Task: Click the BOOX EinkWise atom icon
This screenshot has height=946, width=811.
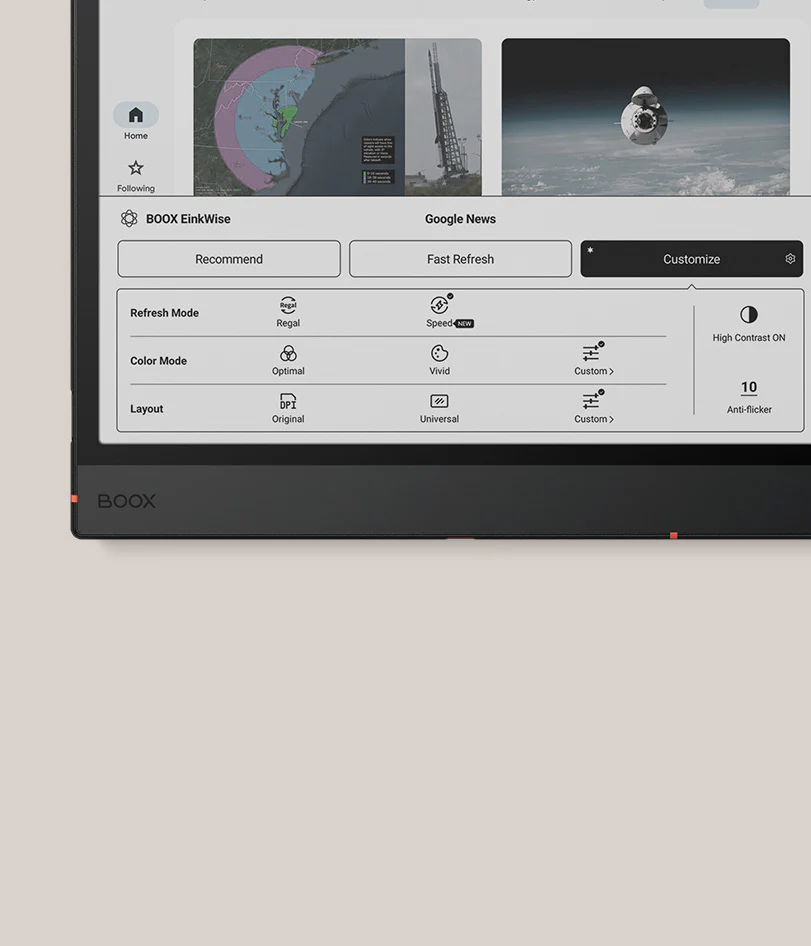Action: pyautogui.click(x=129, y=218)
